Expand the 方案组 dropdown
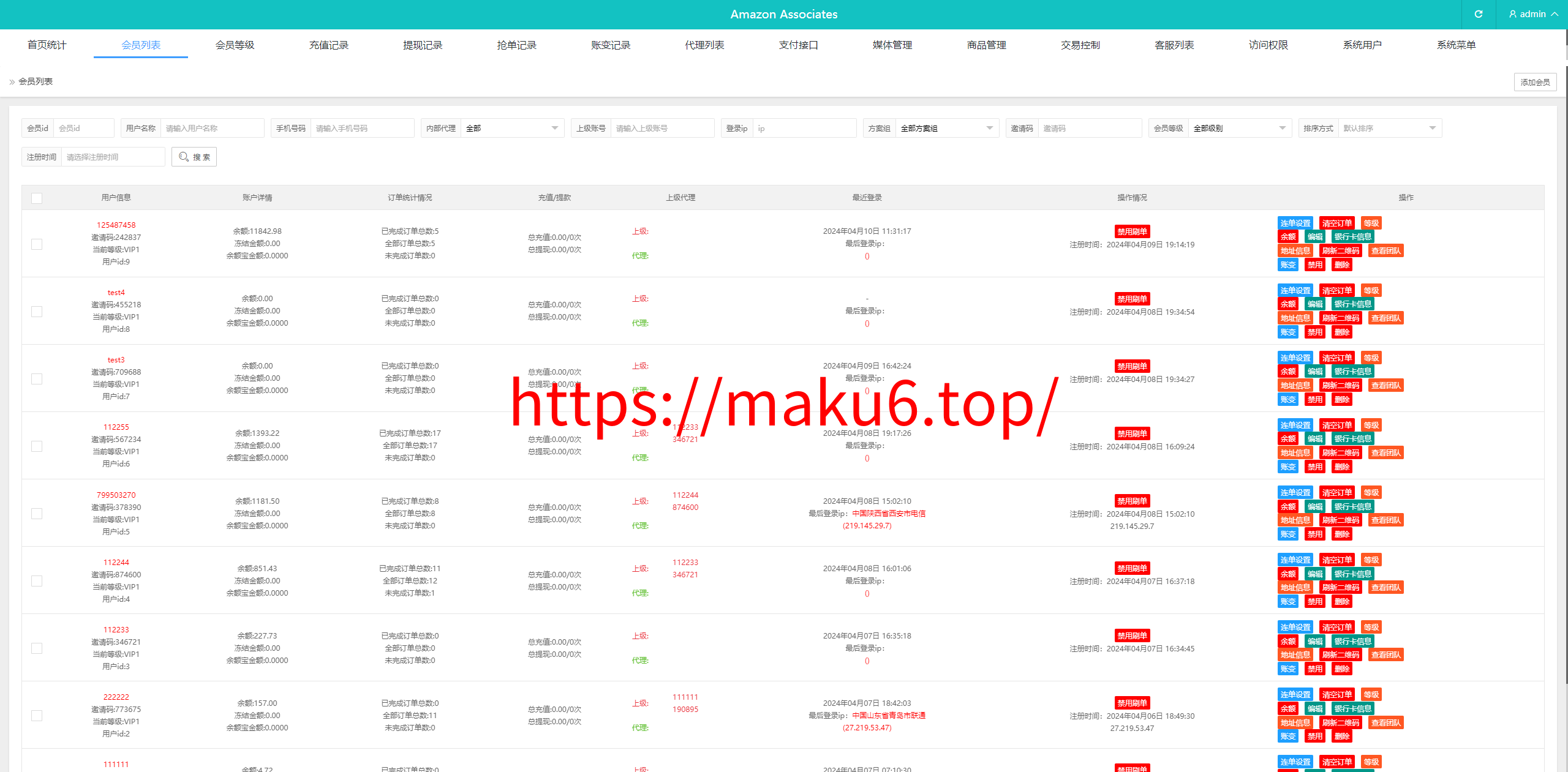The image size is (1568, 772). pyautogui.click(x=947, y=128)
